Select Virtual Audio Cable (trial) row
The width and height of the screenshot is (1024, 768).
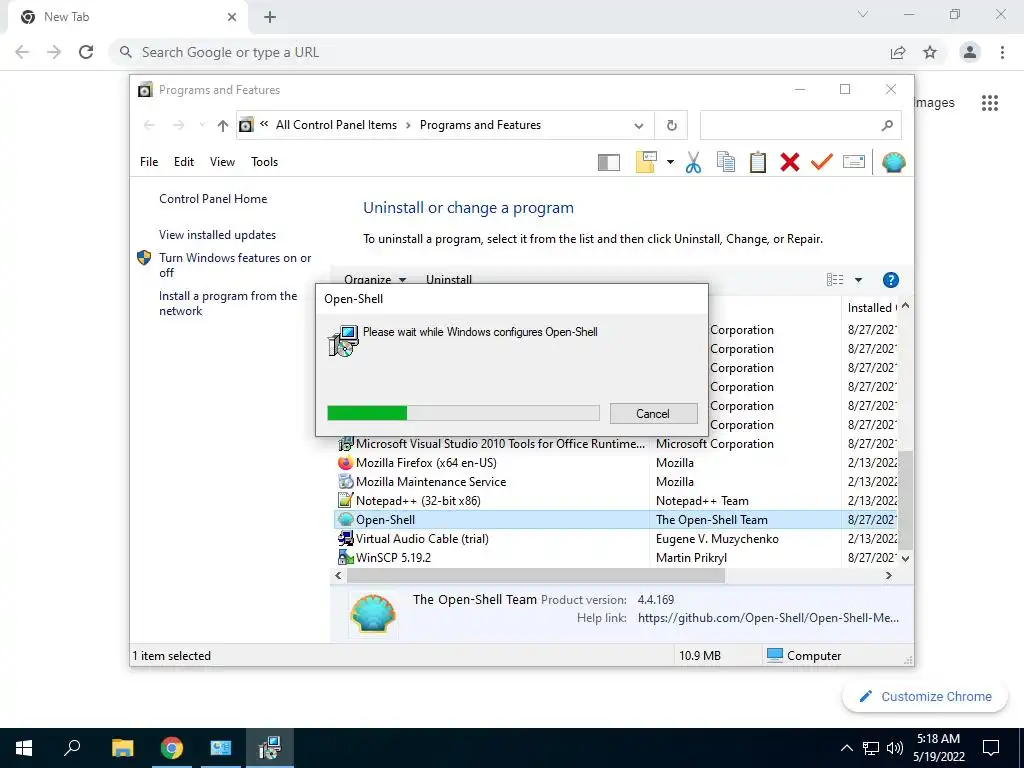[617, 539]
